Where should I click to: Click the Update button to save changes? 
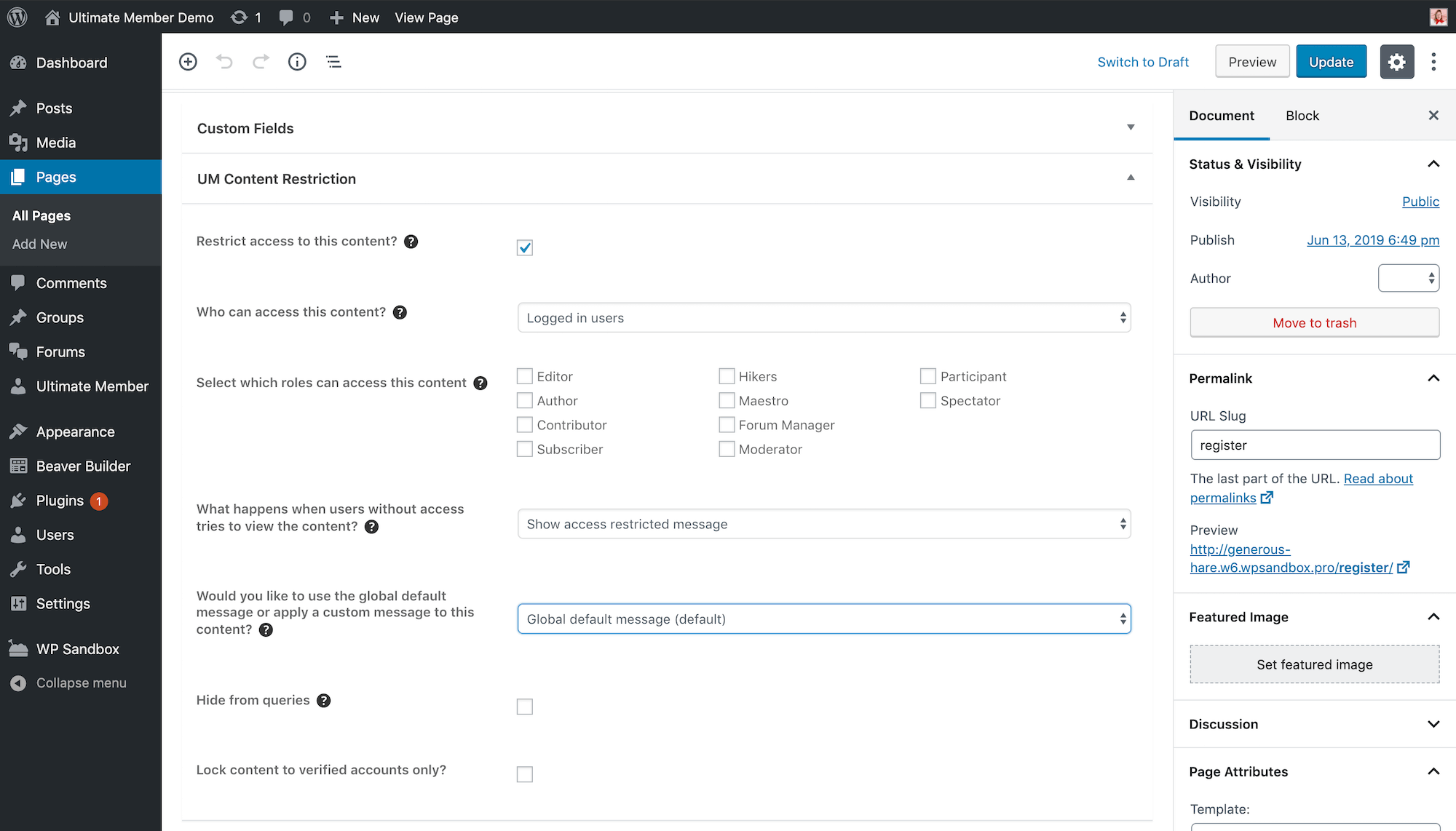[1331, 61]
